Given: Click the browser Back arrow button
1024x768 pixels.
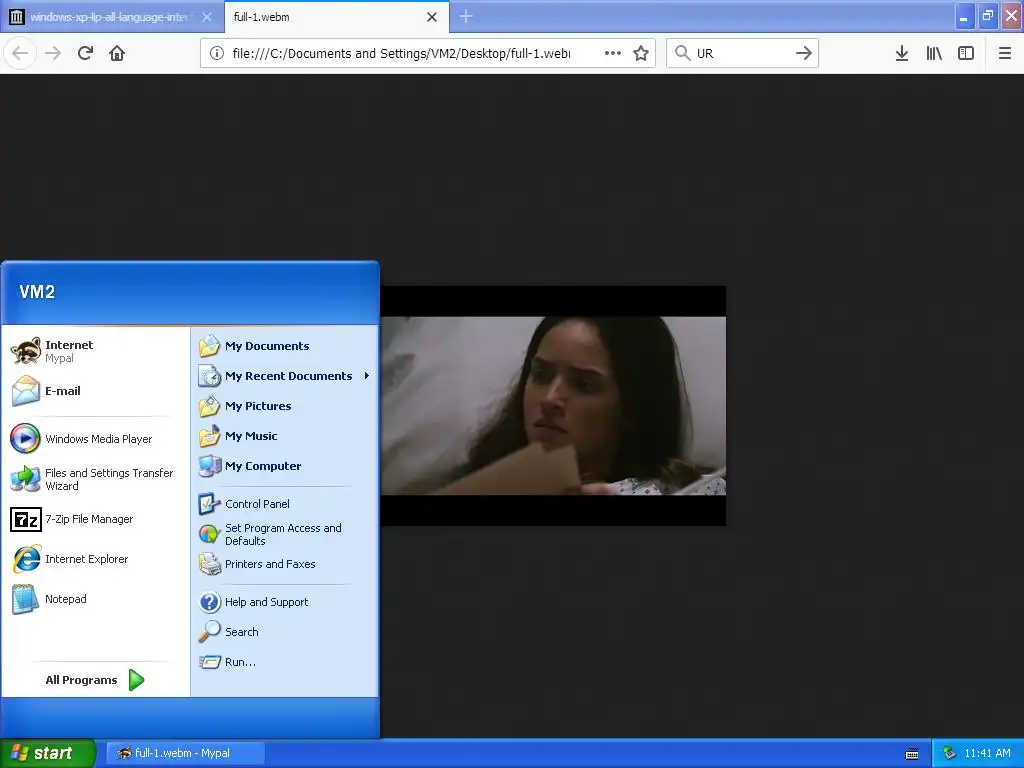Looking at the screenshot, I should [x=20, y=54].
